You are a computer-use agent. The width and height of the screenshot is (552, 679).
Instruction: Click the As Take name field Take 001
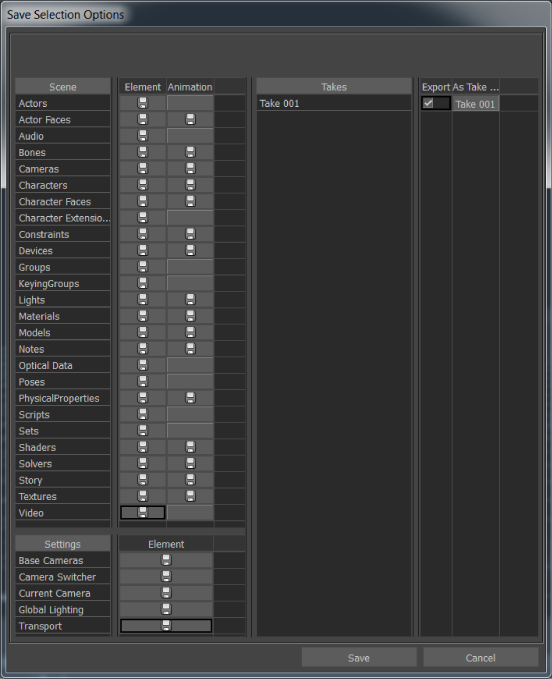tap(475, 104)
